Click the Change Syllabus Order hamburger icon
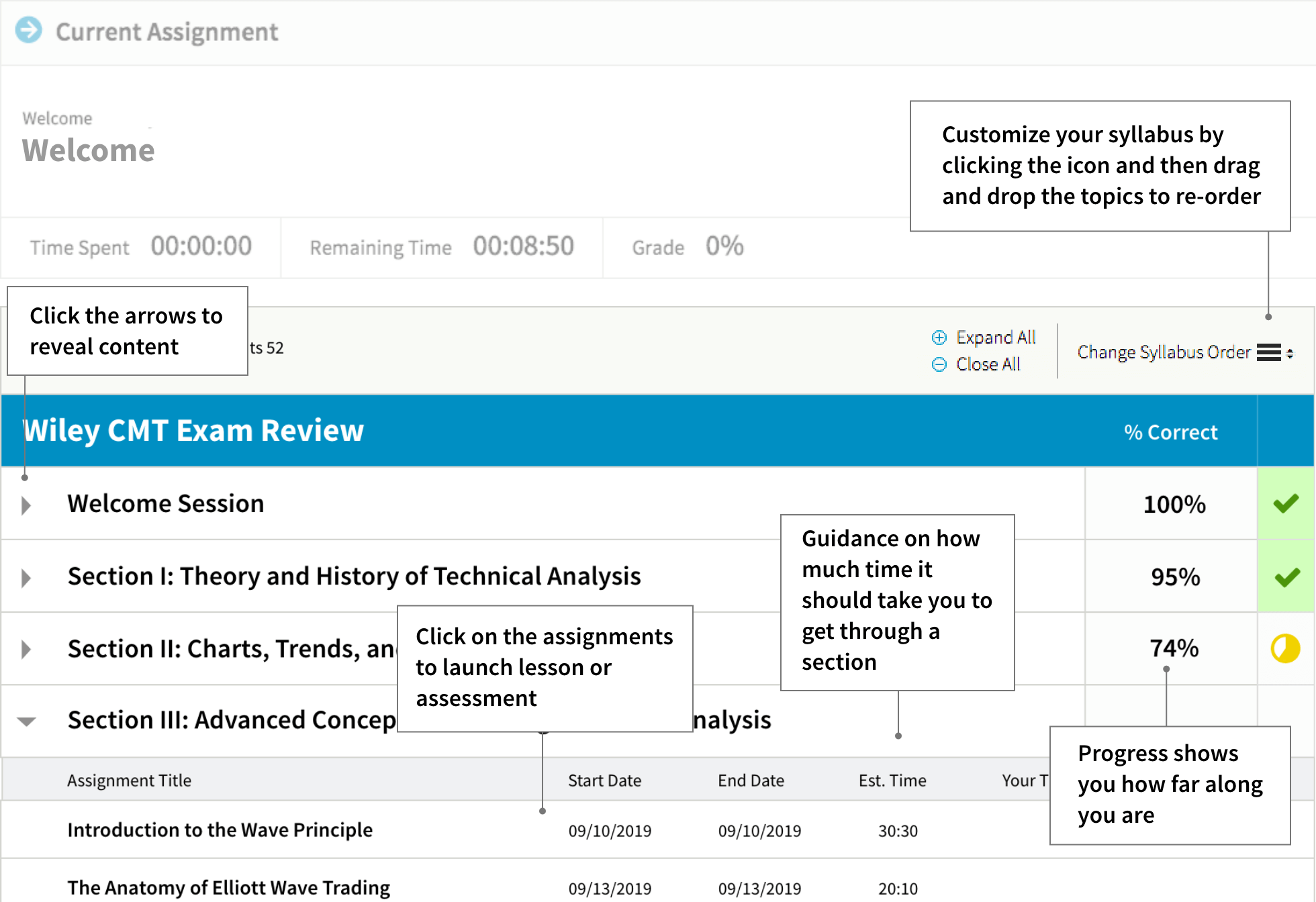The image size is (1316, 902). tap(1269, 352)
